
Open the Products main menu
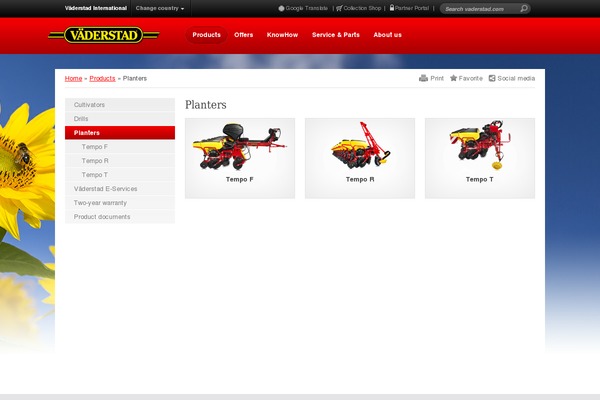[x=207, y=35]
